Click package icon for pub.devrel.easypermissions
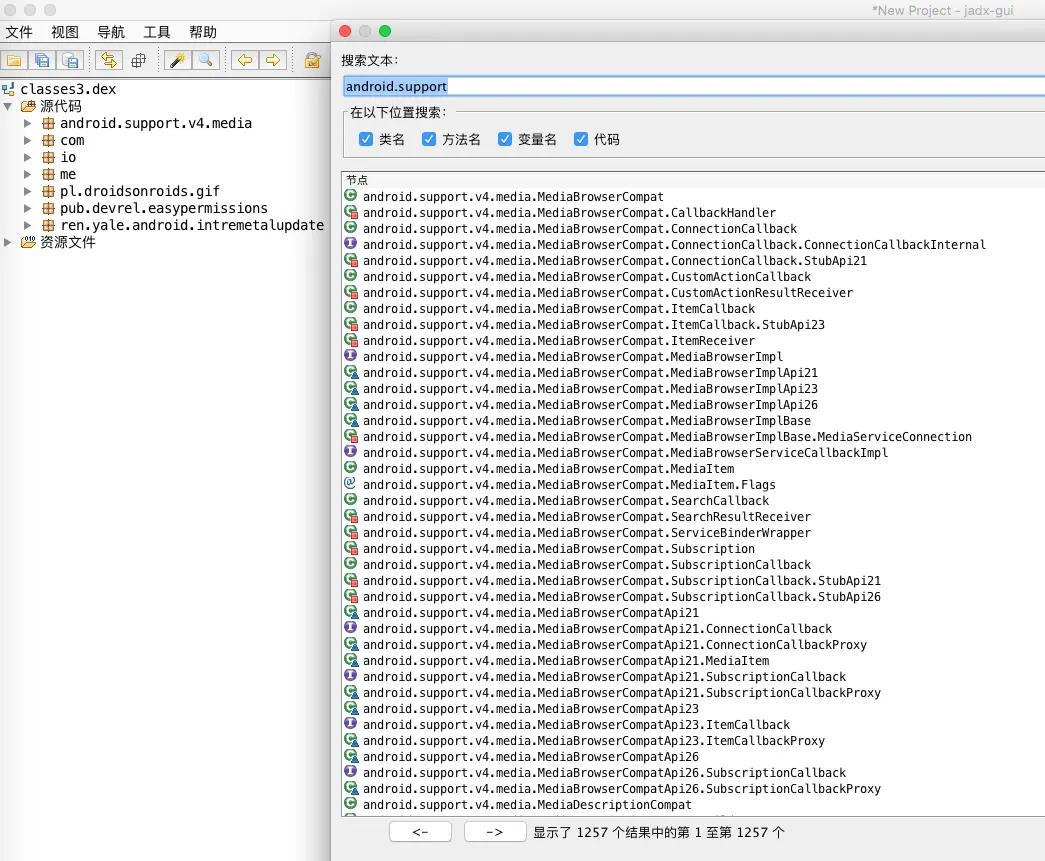The height and width of the screenshot is (861, 1045). click(x=48, y=208)
